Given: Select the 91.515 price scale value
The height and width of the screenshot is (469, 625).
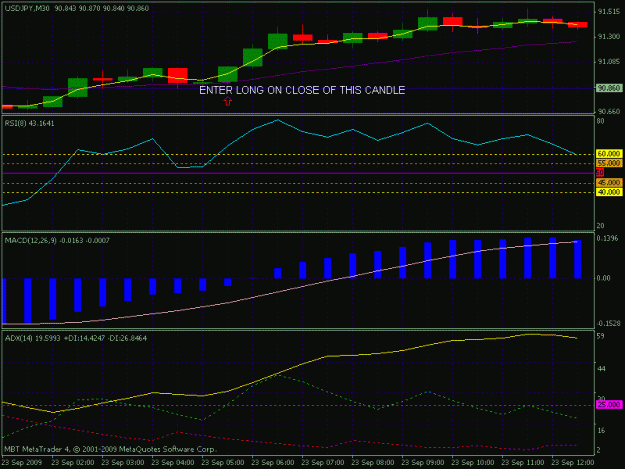Looking at the screenshot, I should [x=608, y=12].
